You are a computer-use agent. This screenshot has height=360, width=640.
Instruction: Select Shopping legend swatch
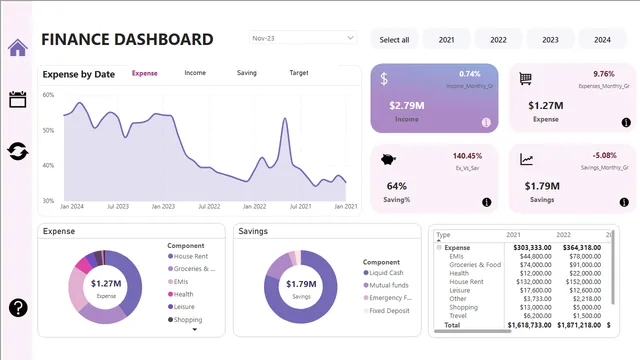(x=171, y=320)
